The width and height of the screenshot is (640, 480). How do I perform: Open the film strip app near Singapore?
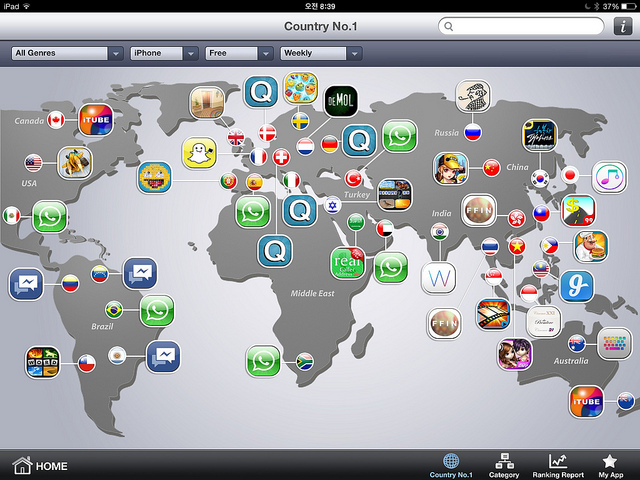pyautogui.click(x=493, y=314)
